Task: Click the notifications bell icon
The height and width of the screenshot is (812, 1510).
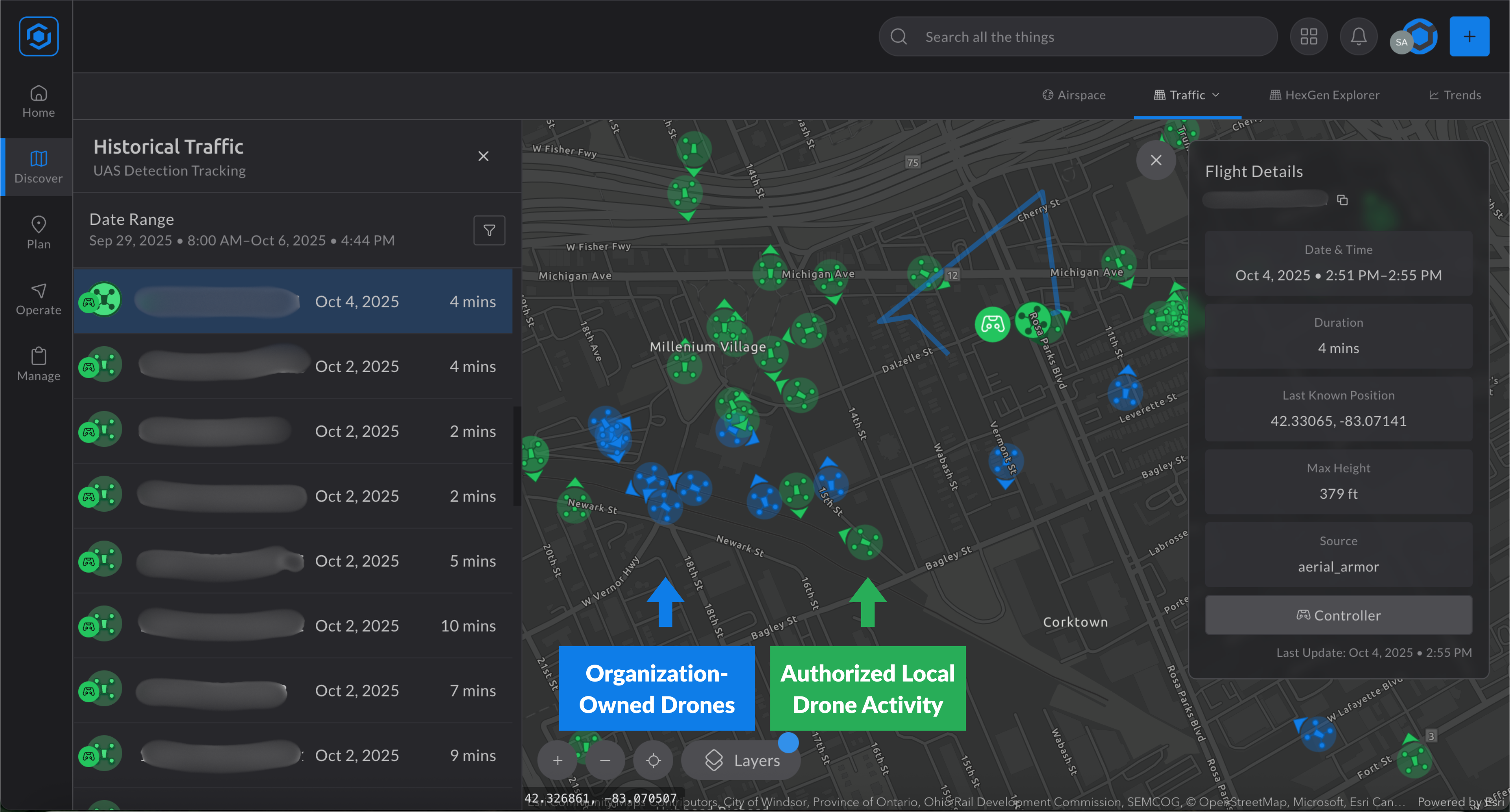Action: pos(1358,37)
